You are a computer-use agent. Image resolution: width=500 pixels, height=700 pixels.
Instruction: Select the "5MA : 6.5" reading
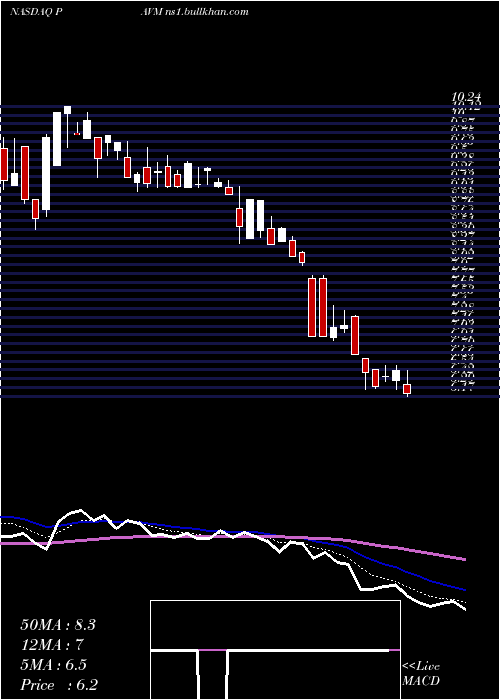point(54,665)
